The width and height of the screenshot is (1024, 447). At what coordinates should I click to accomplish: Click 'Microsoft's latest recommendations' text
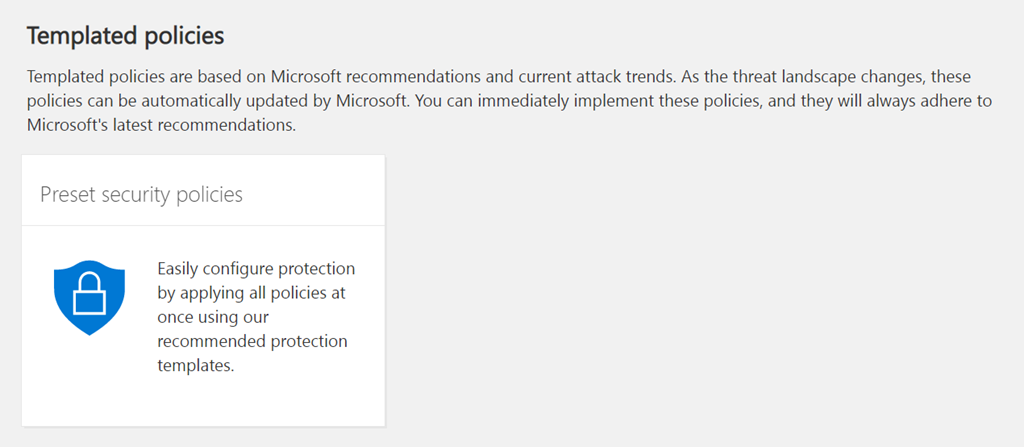coord(162,127)
